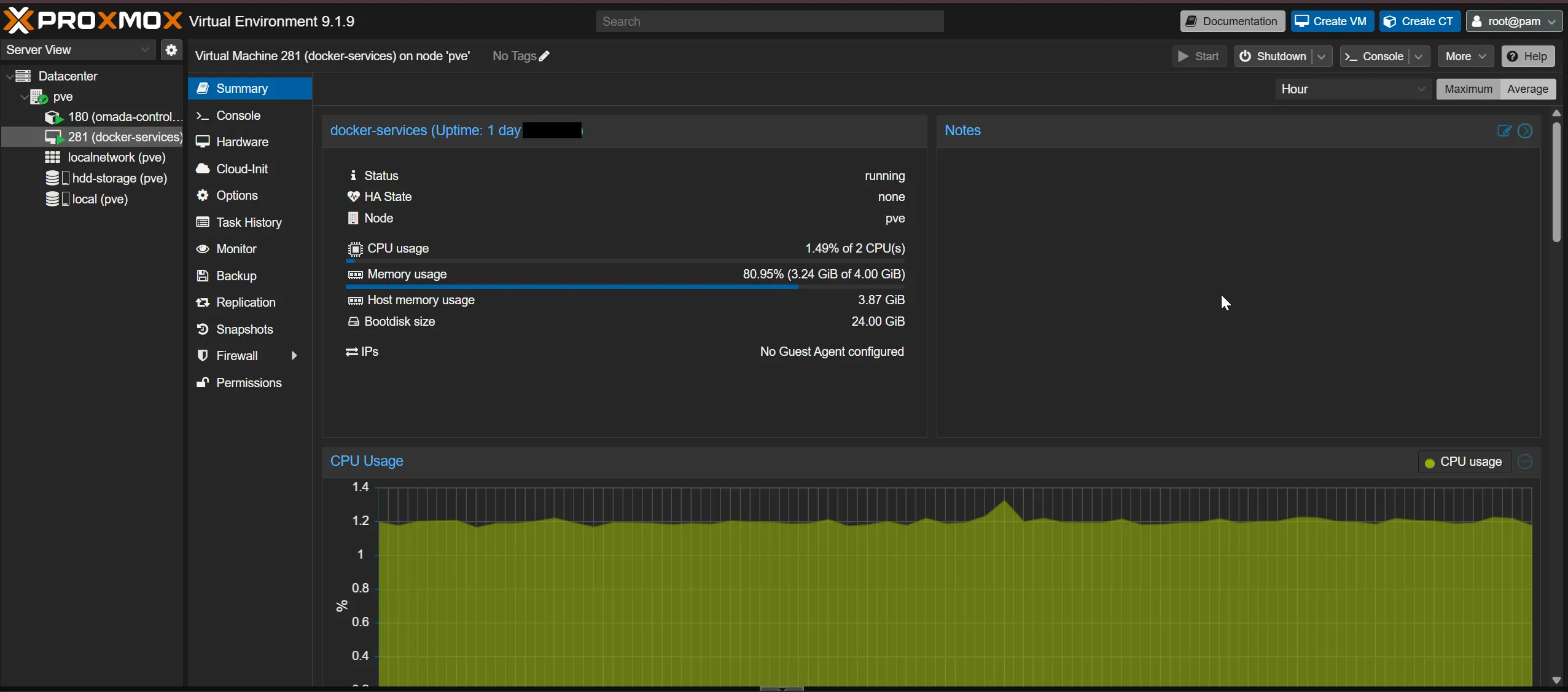This screenshot has height=692, width=1568.
Task: Click the Create CT button
Action: [1419, 22]
